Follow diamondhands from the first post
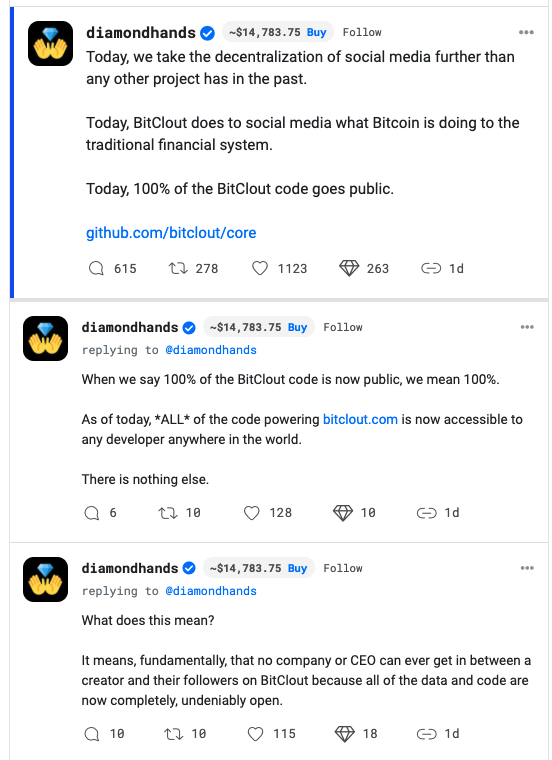The width and height of the screenshot is (552, 760). (362, 32)
